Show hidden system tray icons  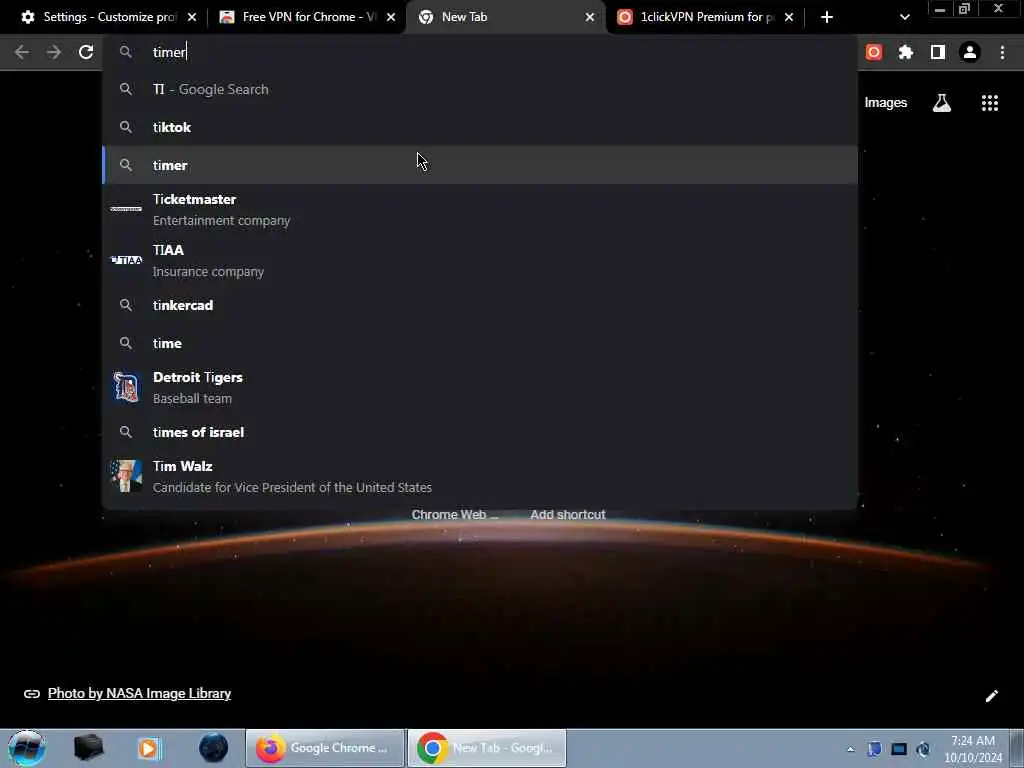(850, 749)
